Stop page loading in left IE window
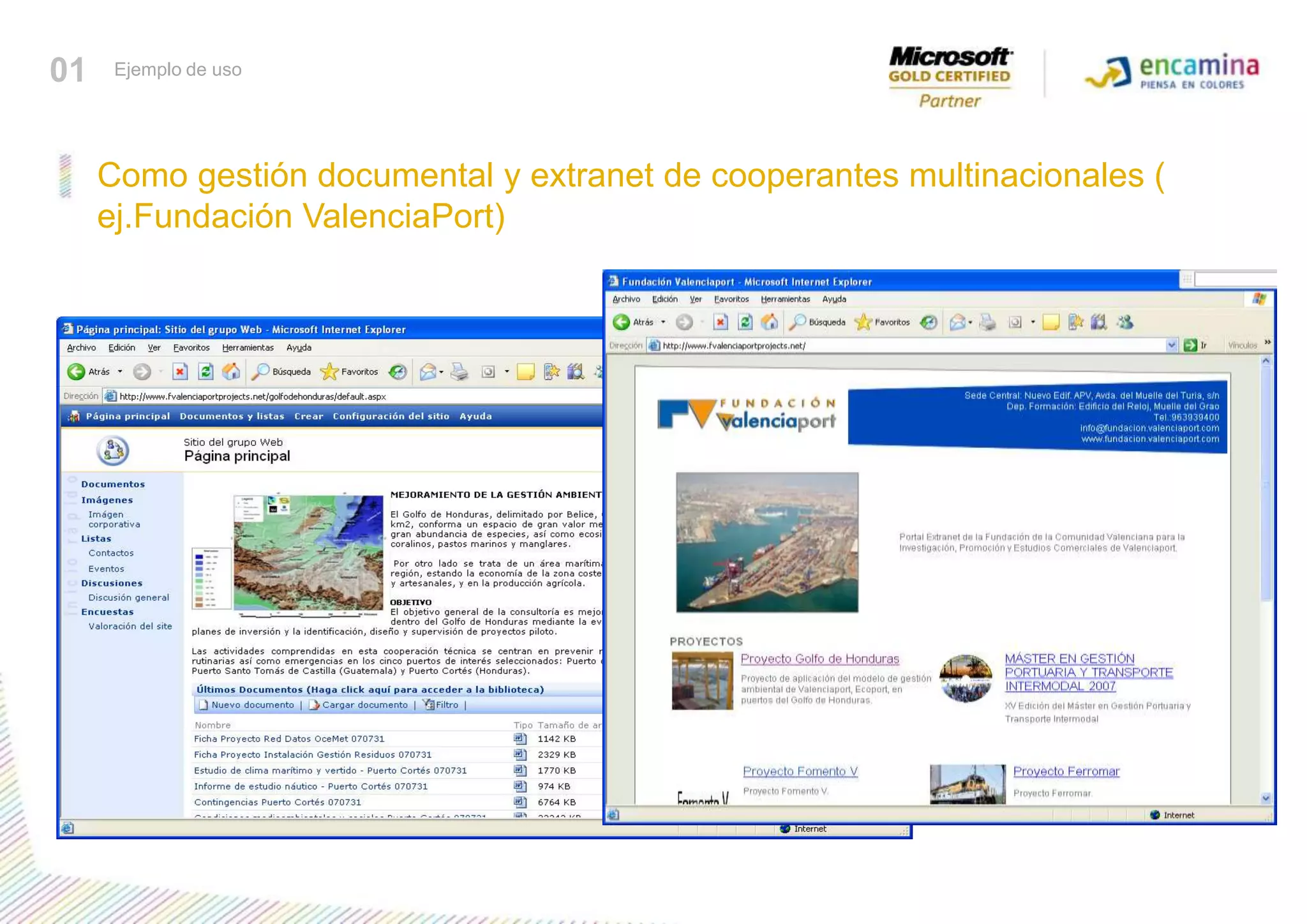 (180, 371)
